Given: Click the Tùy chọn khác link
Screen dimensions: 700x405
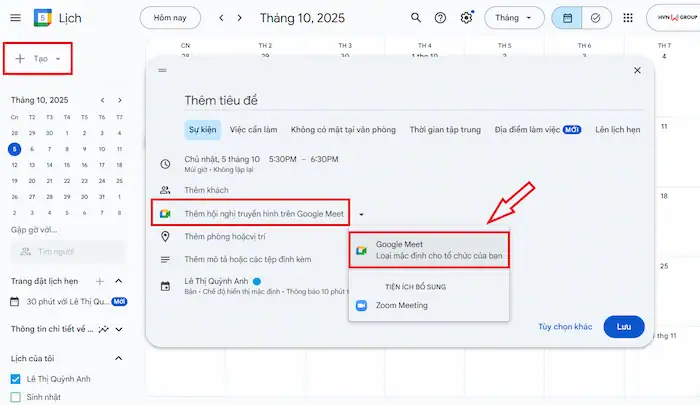Looking at the screenshot, I should (565, 327).
